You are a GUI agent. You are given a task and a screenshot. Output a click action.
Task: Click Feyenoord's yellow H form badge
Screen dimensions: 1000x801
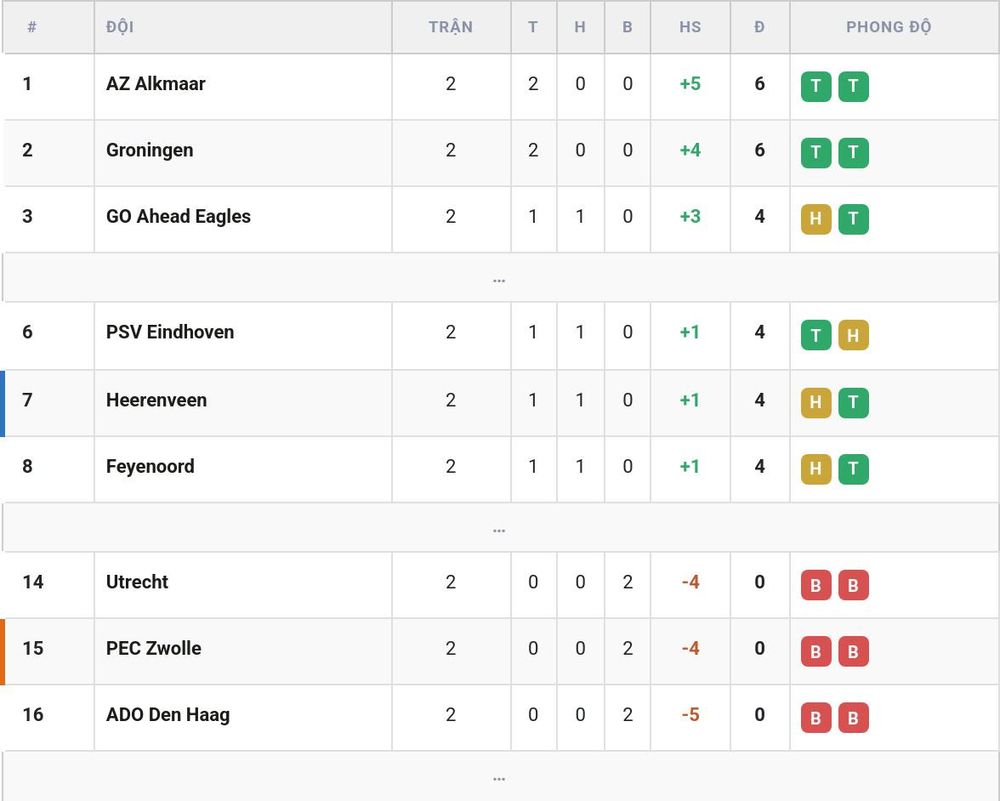pyautogui.click(x=816, y=469)
